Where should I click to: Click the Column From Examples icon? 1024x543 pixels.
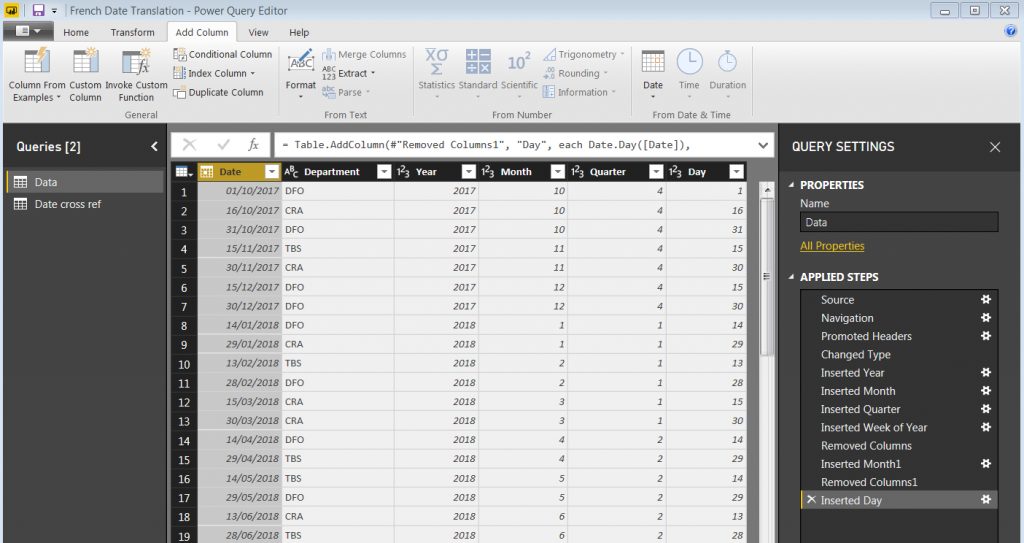point(37,62)
